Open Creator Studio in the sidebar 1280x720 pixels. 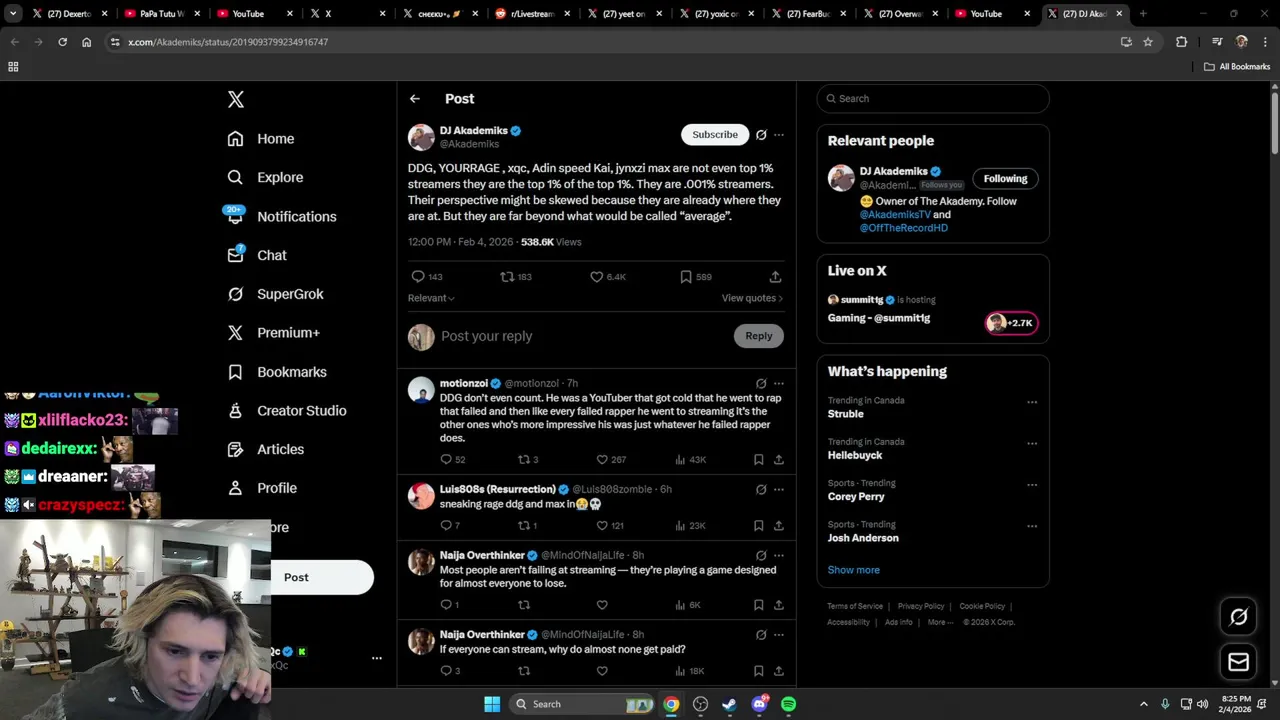pos(287,411)
